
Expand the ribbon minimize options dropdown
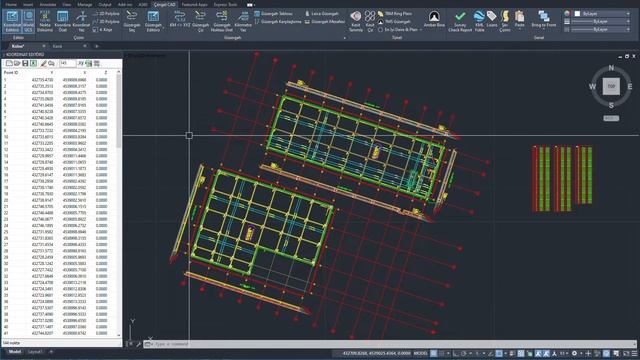(255, 5)
